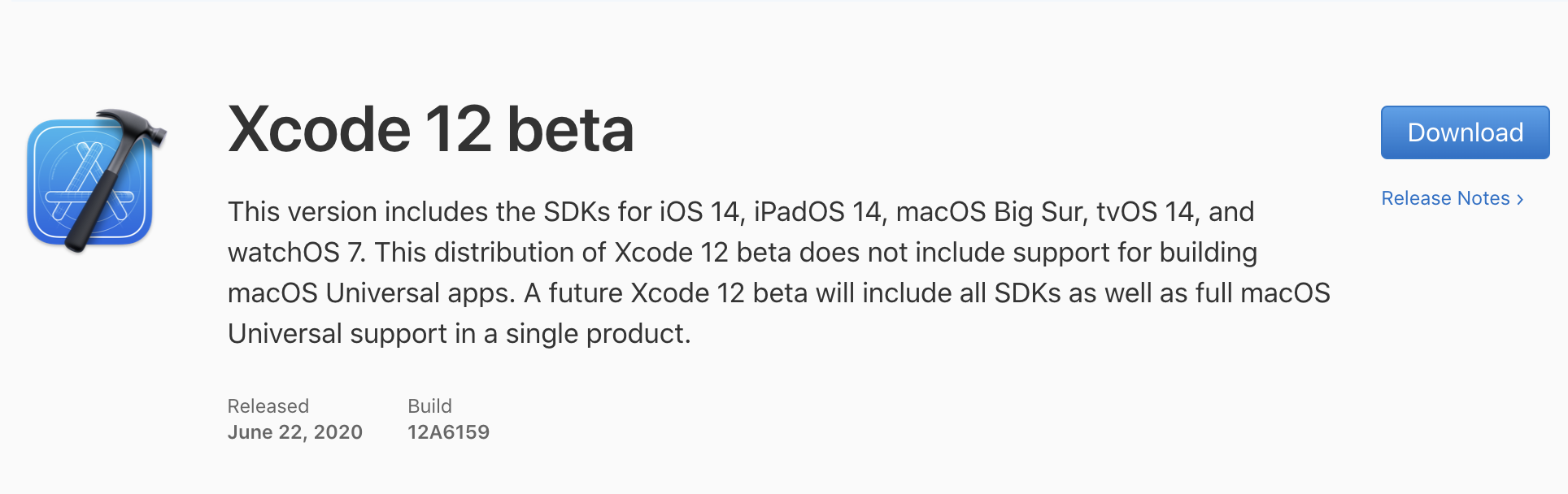The width and height of the screenshot is (1568, 494).
Task: Click 'Universal support in a single product' line
Action: pos(458,334)
